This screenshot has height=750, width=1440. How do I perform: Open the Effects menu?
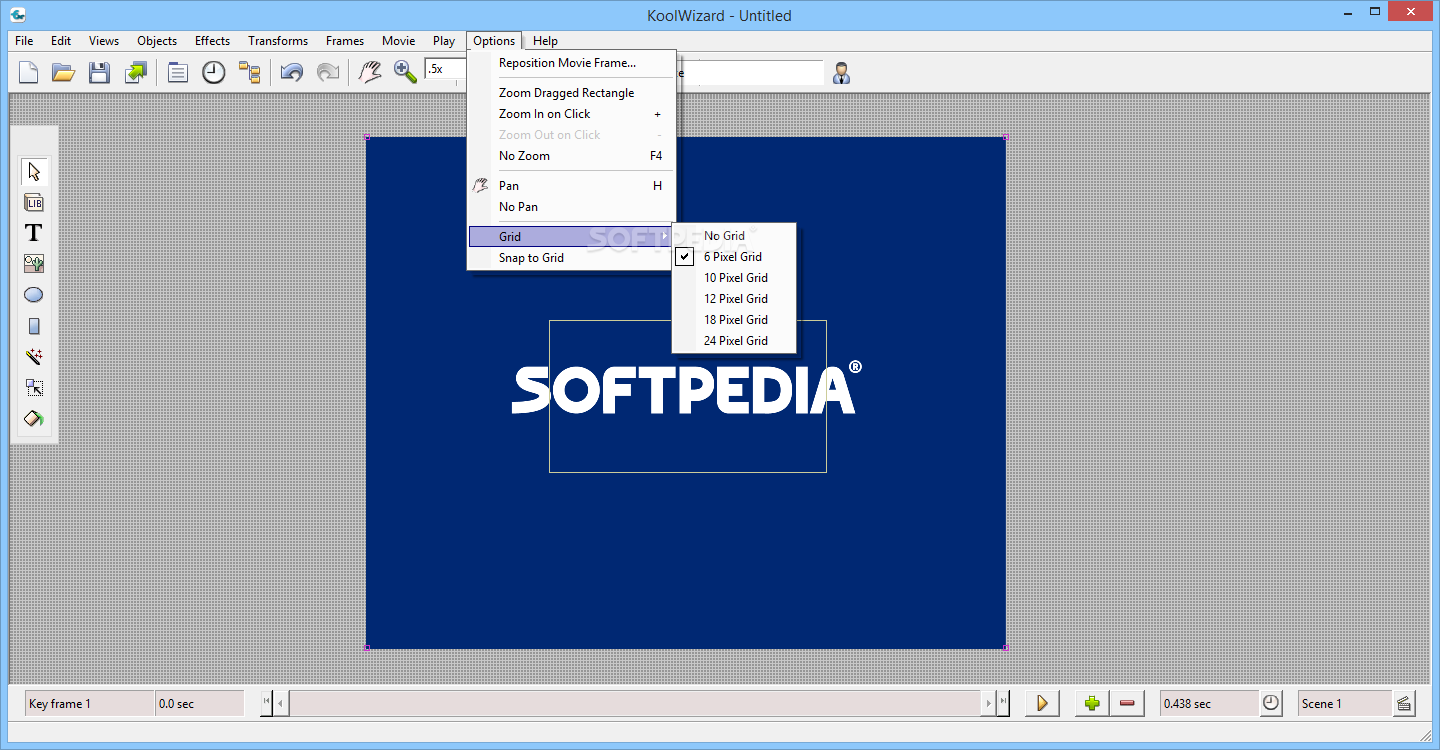tap(212, 41)
